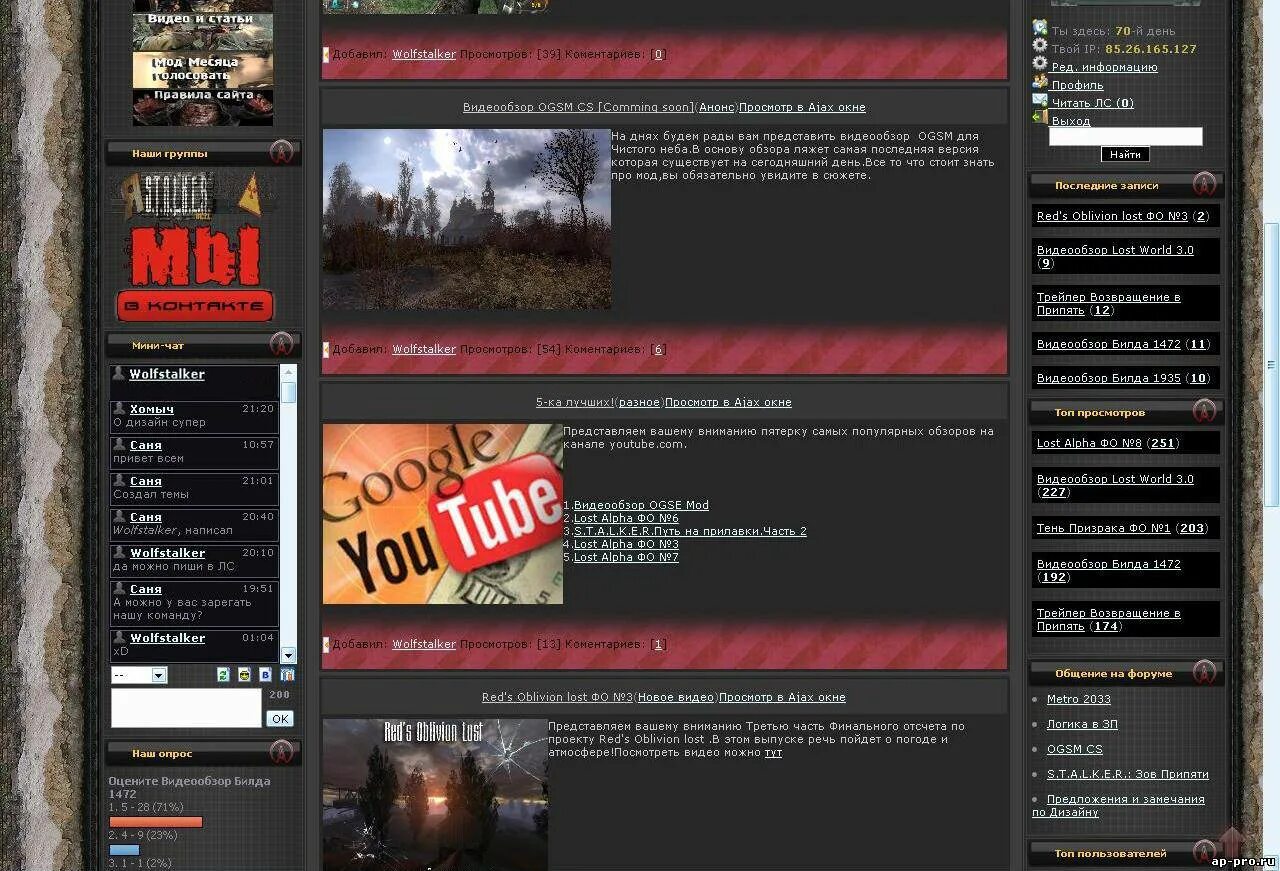Screen dimensions: 1280x871
Task: Open the "Мод Месяца голосовать" menu item
Action: (203, 69)
